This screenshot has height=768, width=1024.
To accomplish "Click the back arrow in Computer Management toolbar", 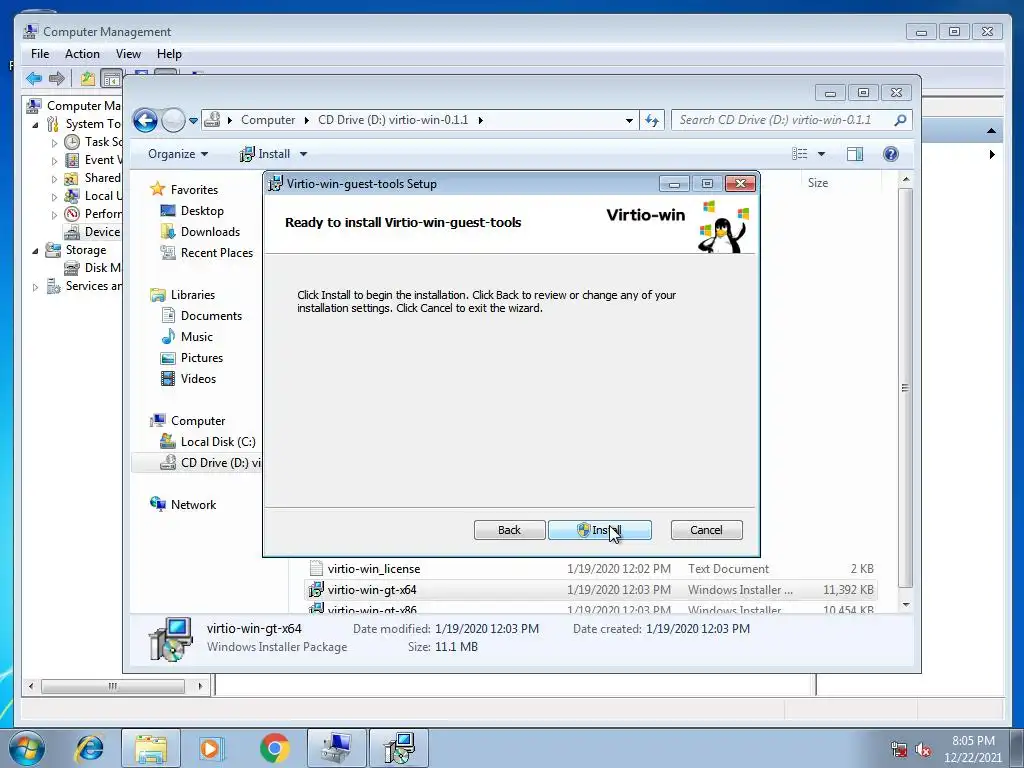I will pyautogui.click(x=34, y=79).
